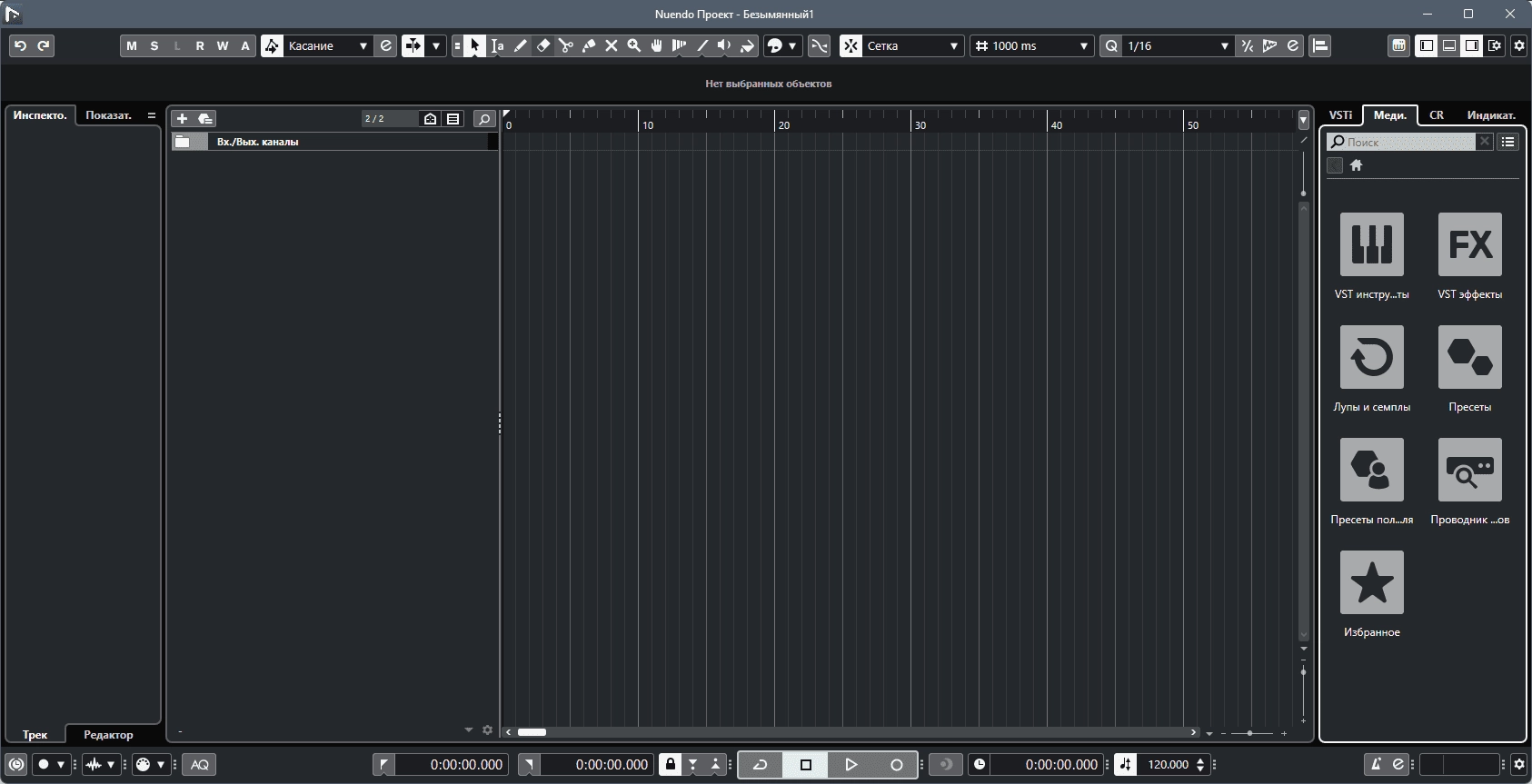This screenshot has width=1532, height=784.
Task: Click the horizontal scrollbar thumb
Action: point(532,732)
